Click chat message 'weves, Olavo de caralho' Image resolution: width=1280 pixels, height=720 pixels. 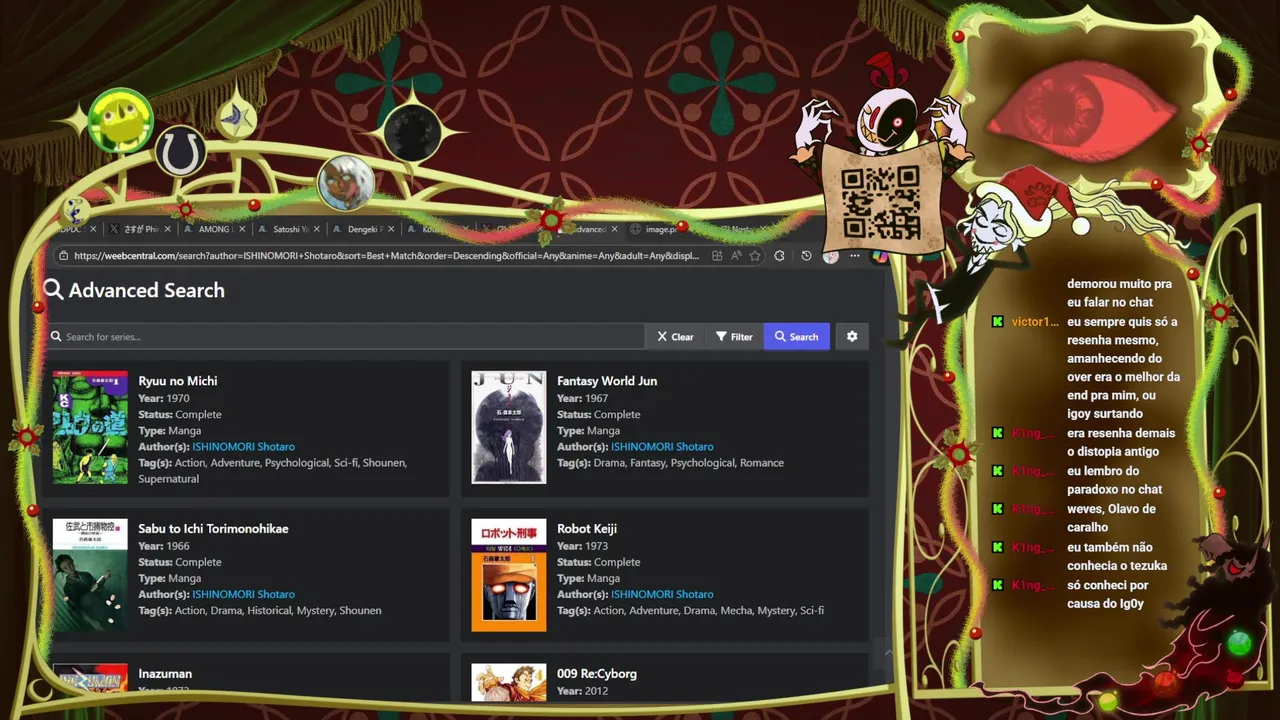click(1111, 518)
